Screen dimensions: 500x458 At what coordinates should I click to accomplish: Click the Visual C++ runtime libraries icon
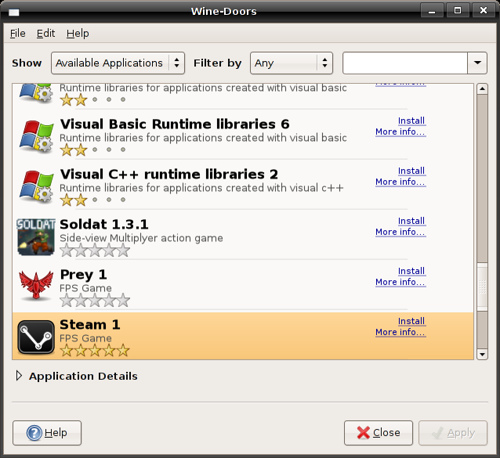pos(36,187)
